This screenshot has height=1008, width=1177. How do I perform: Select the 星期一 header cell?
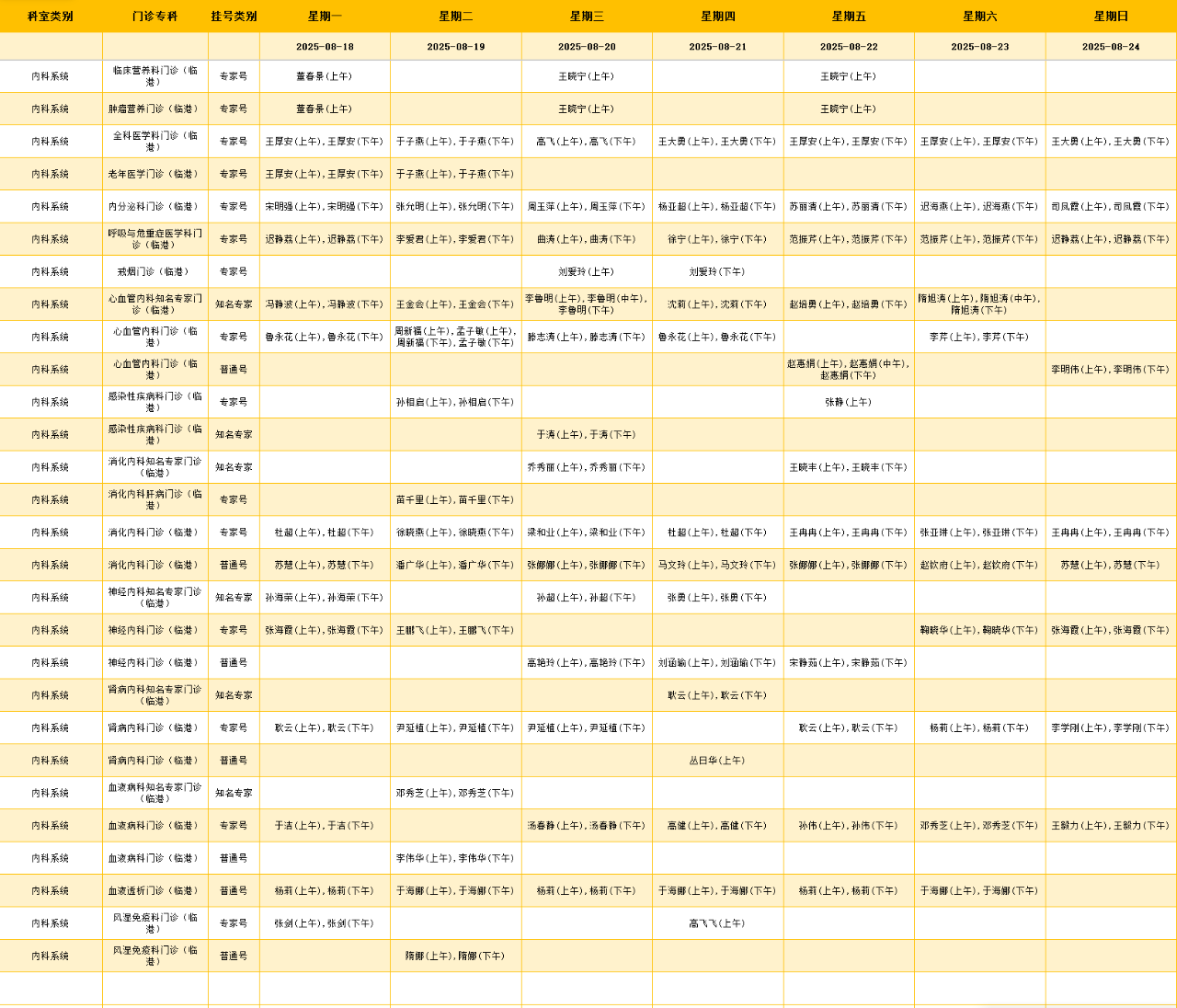pyautogui.click(x=325, y=17)
